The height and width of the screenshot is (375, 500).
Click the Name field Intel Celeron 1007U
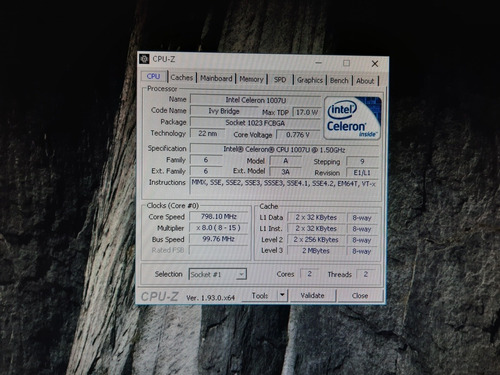255,100
